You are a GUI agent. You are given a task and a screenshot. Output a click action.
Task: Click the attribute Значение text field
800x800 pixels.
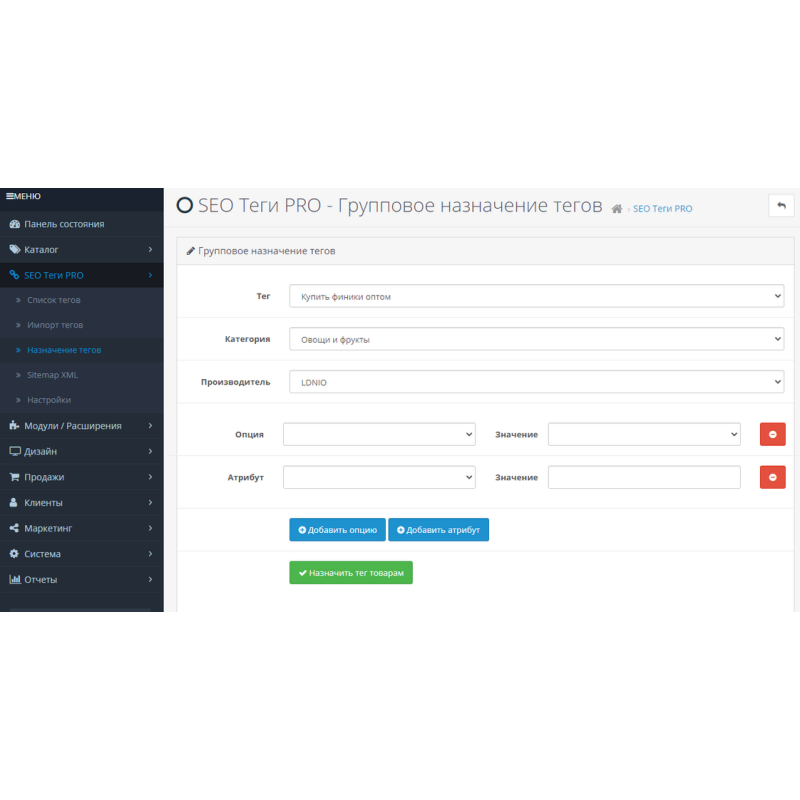(644, 477)
